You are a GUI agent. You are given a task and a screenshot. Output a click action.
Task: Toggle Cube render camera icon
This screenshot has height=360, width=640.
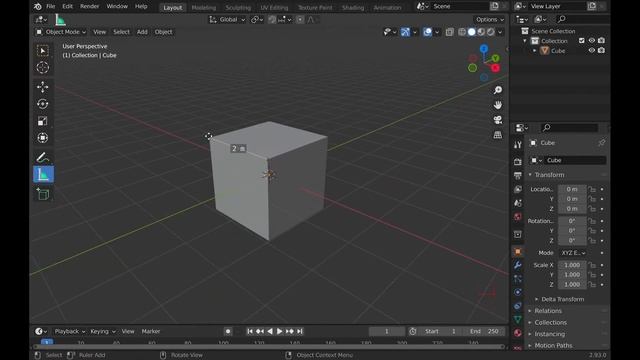(x=601, y=51)
